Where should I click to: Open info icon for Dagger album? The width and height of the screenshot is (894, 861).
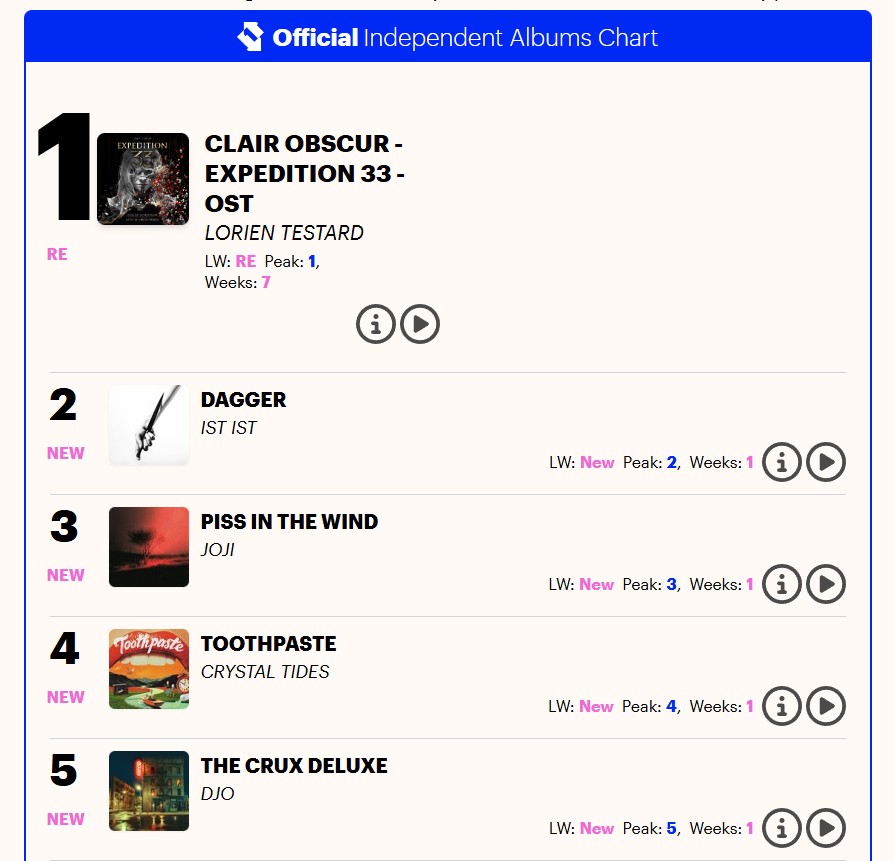click(x=782, y=462)
